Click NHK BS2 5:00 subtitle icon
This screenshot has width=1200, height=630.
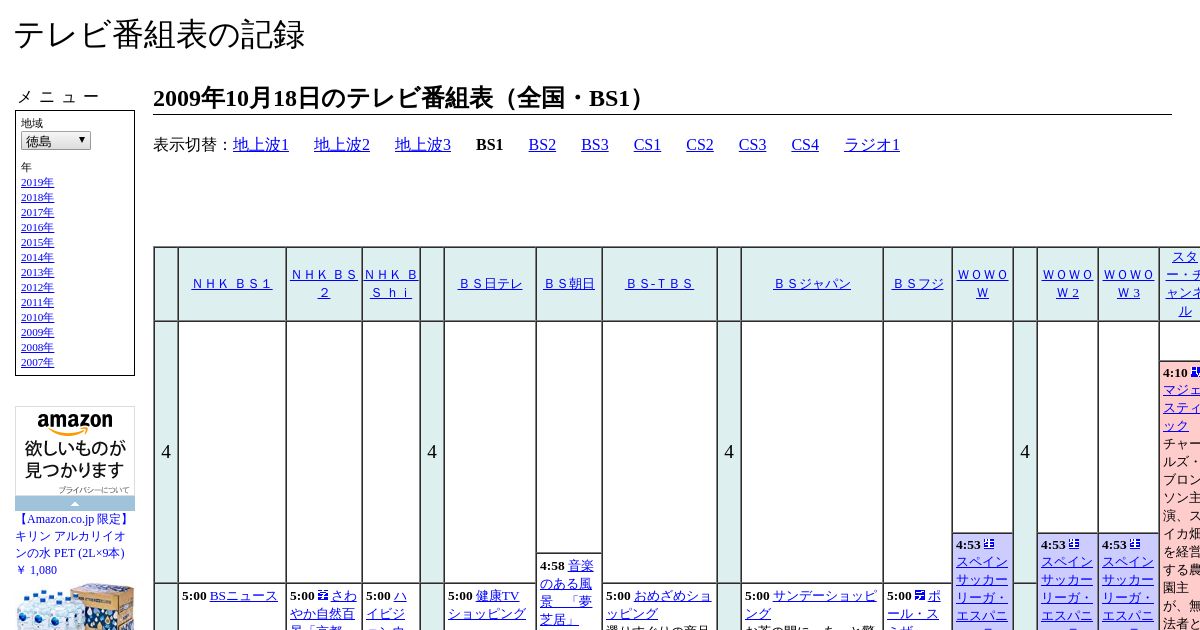(x=323, y=596)
